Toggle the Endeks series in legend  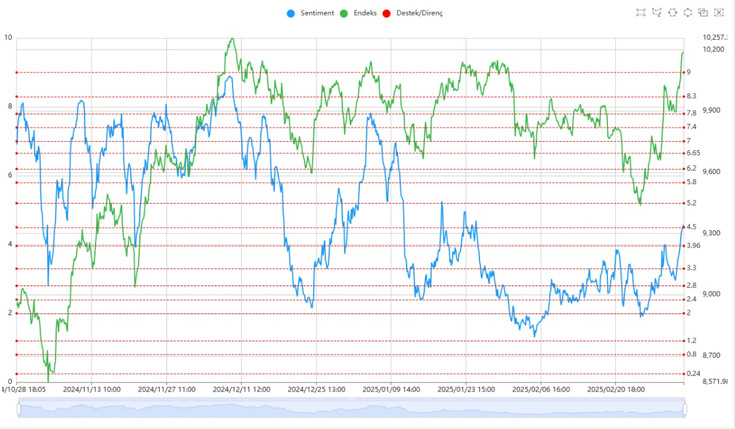point(364,14)
